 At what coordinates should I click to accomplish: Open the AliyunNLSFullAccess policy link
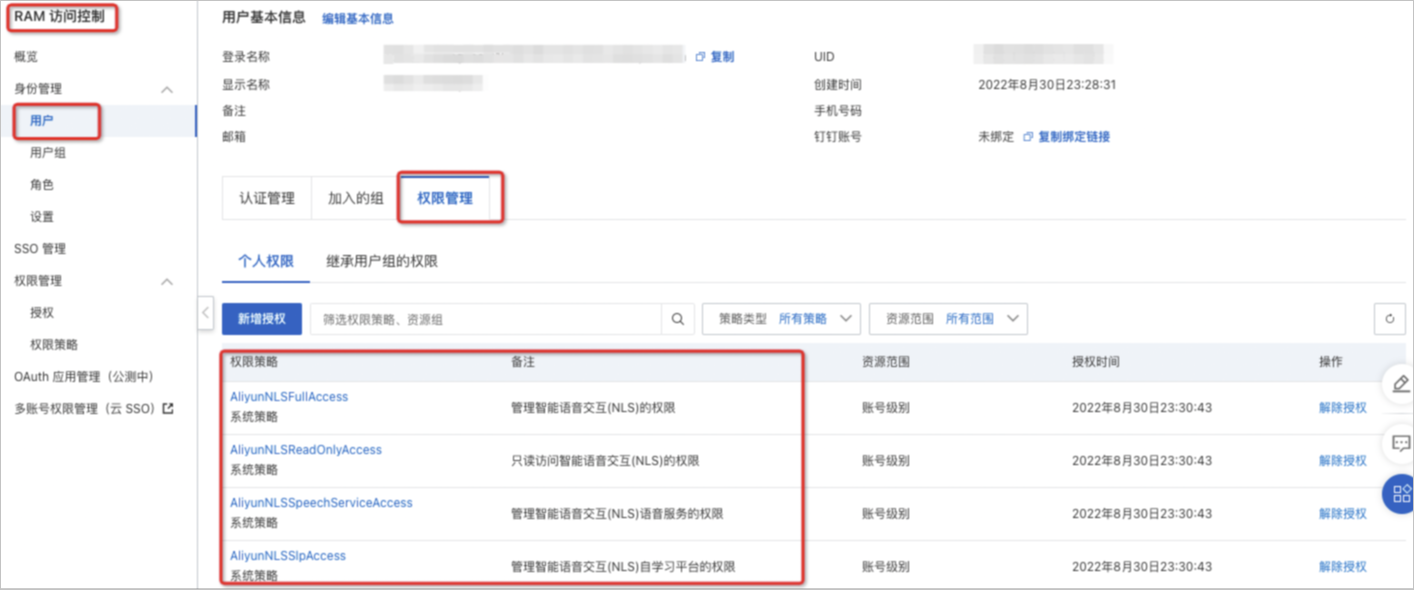point(289,397)
